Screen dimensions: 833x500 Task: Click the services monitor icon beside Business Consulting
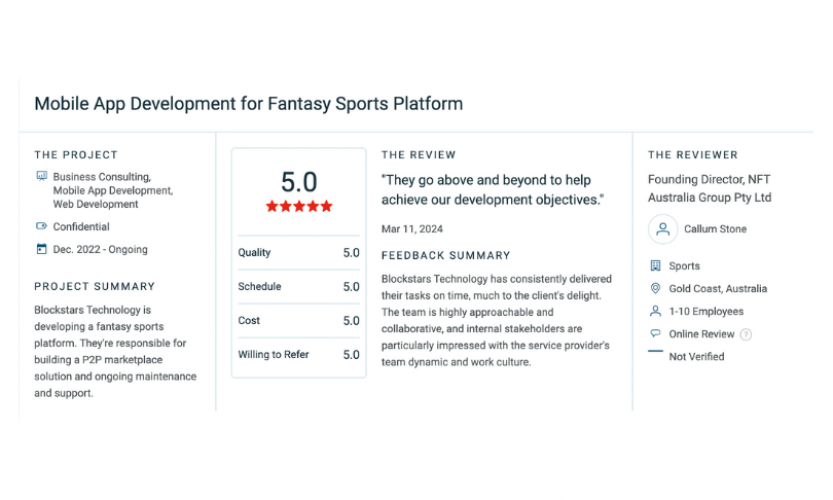coord(41,176)
